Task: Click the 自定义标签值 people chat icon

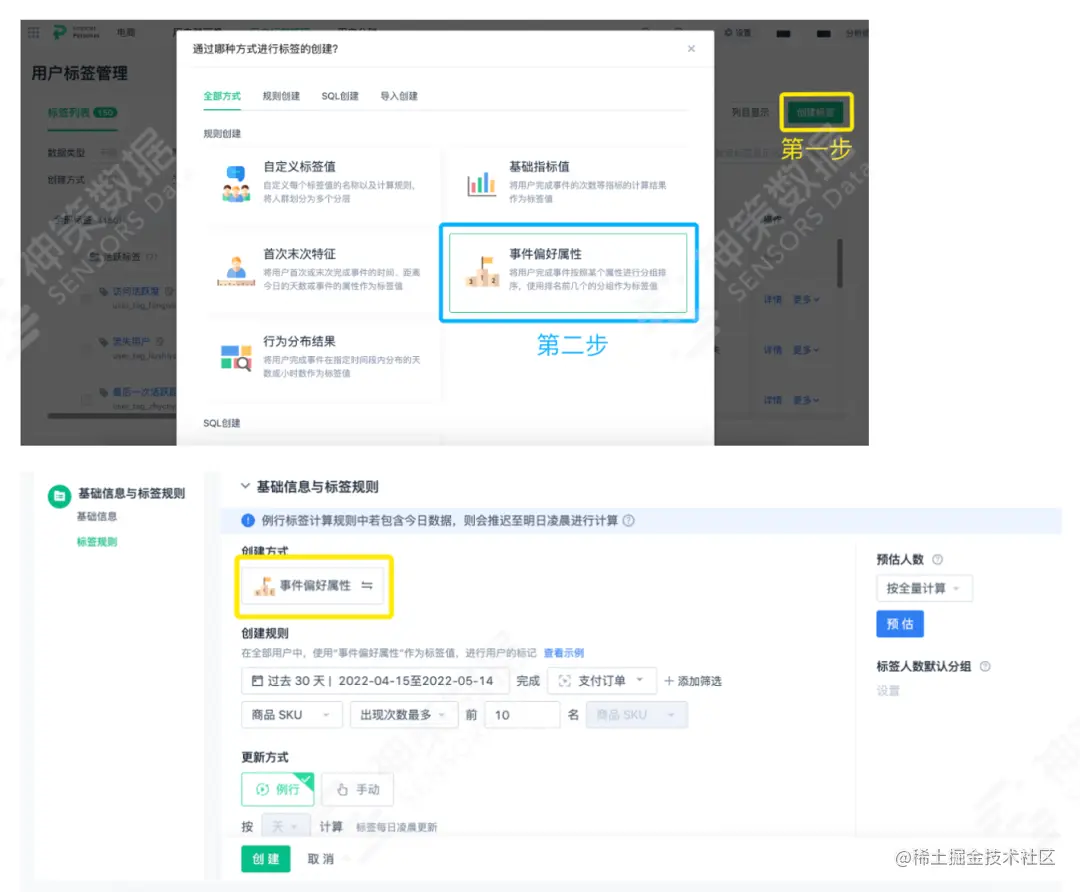Action: 236,183
